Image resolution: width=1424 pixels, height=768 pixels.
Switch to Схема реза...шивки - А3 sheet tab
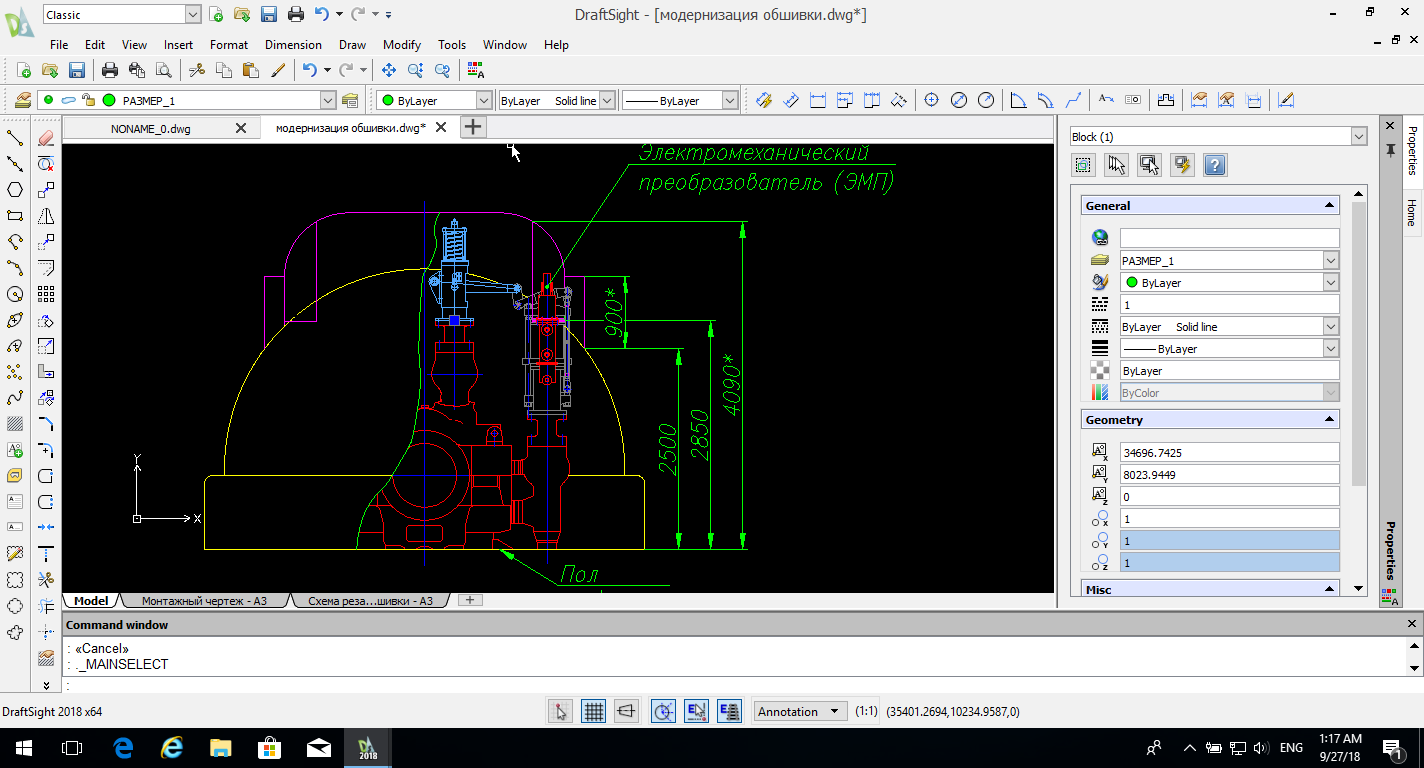(x=370, y=601)
